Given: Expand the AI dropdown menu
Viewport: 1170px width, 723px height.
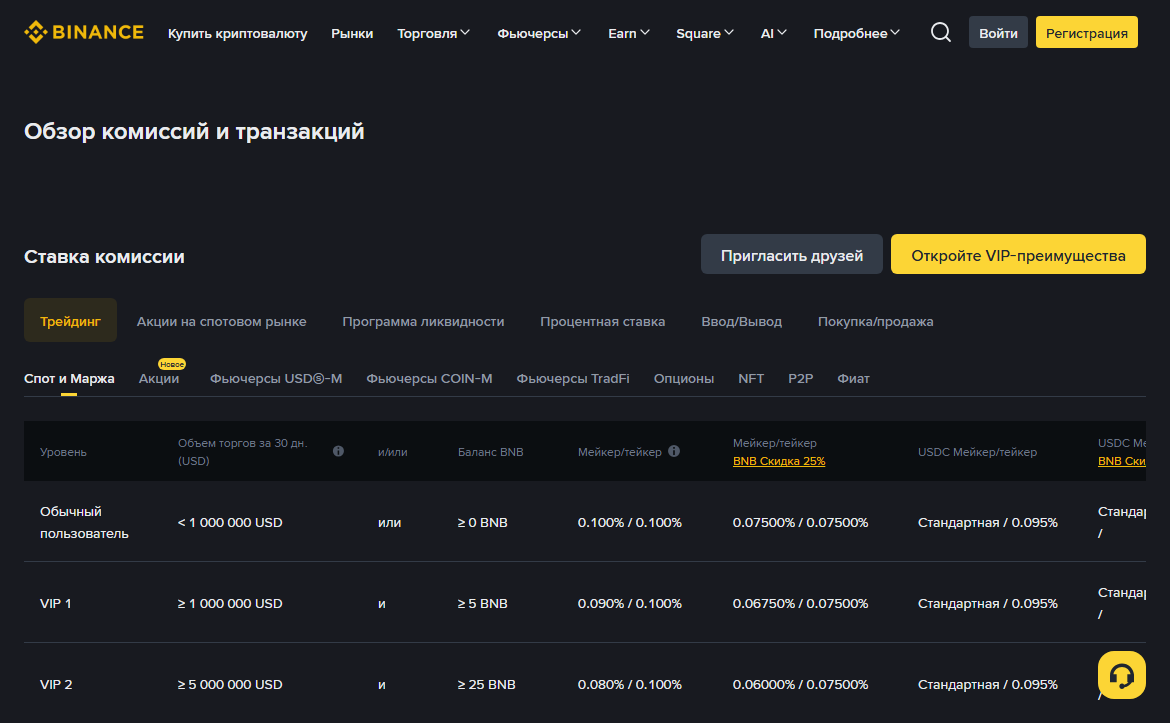Looking at the screenshot, I should pyautogui.click(x=774, y=33).
